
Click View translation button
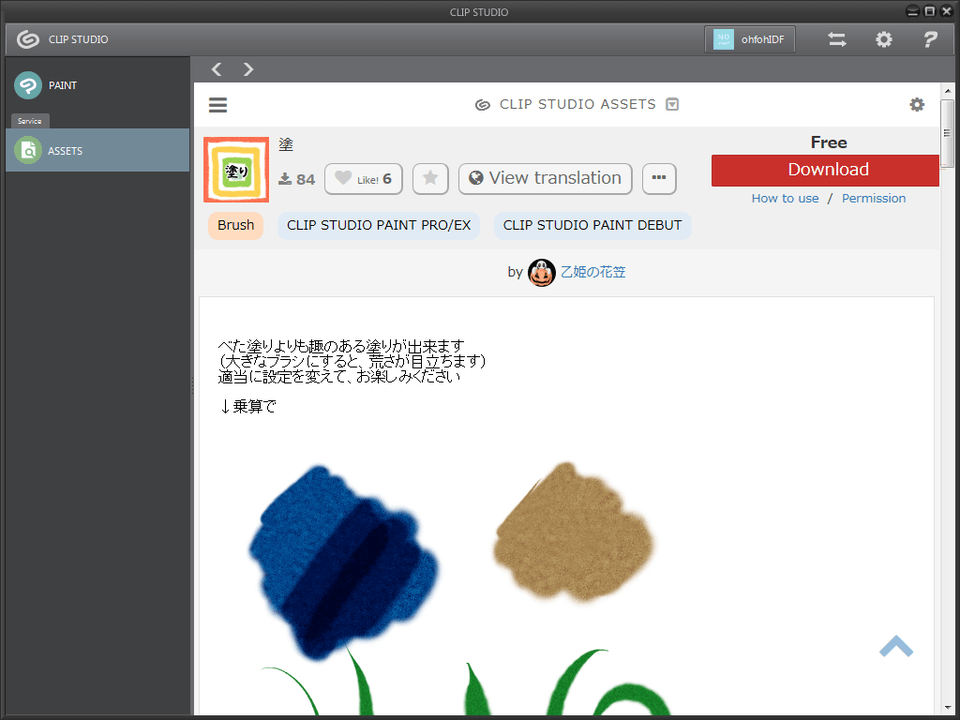(545, 179)
